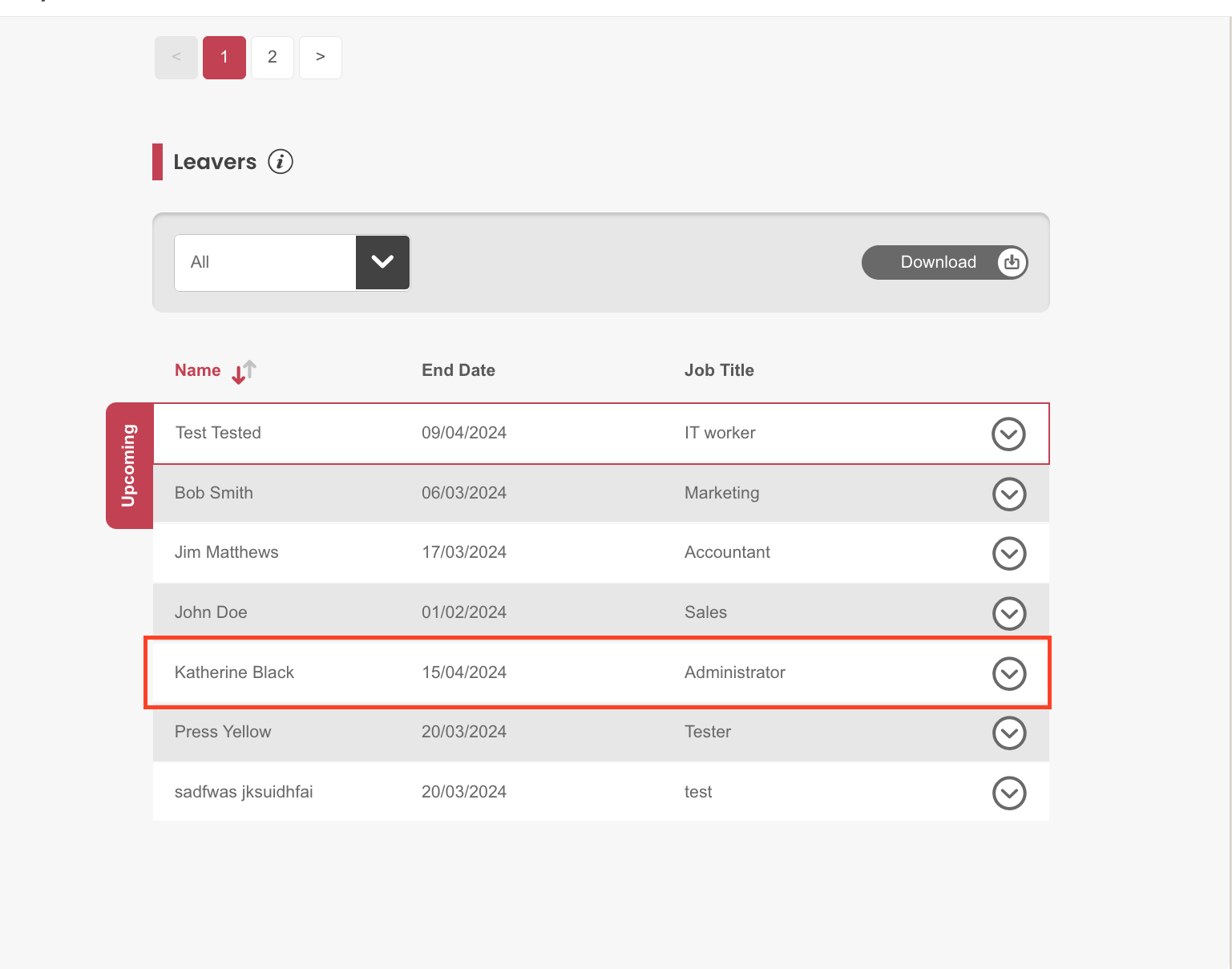The width and height of the screenshot is (1232, 969).
Task: Expand the sadfwas jksuidhfai row chevron
Action: pyautogui.click(x=1009, y=793)
